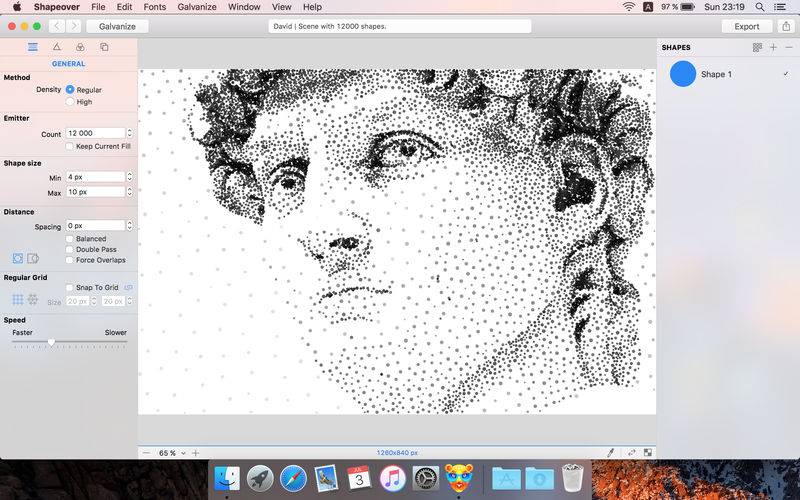Click the link icon in status bar

pyautogui.click(x=632, y=453)
